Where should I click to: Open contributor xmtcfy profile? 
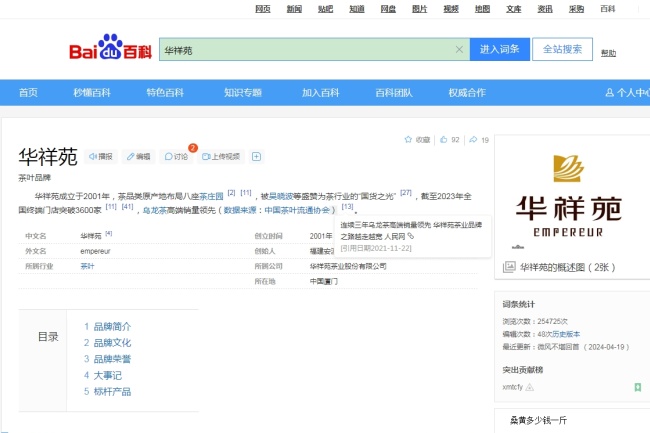(513, 387)
